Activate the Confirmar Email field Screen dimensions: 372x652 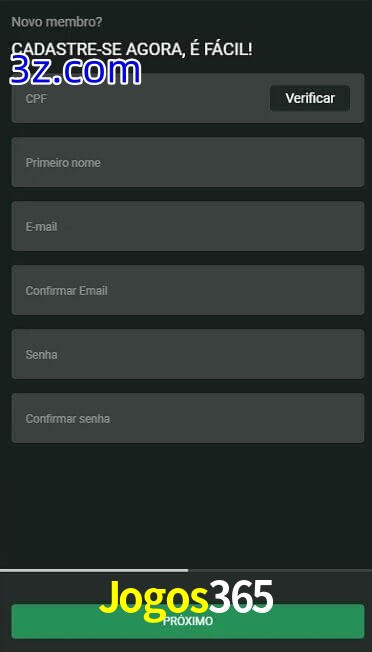(188, 290)
